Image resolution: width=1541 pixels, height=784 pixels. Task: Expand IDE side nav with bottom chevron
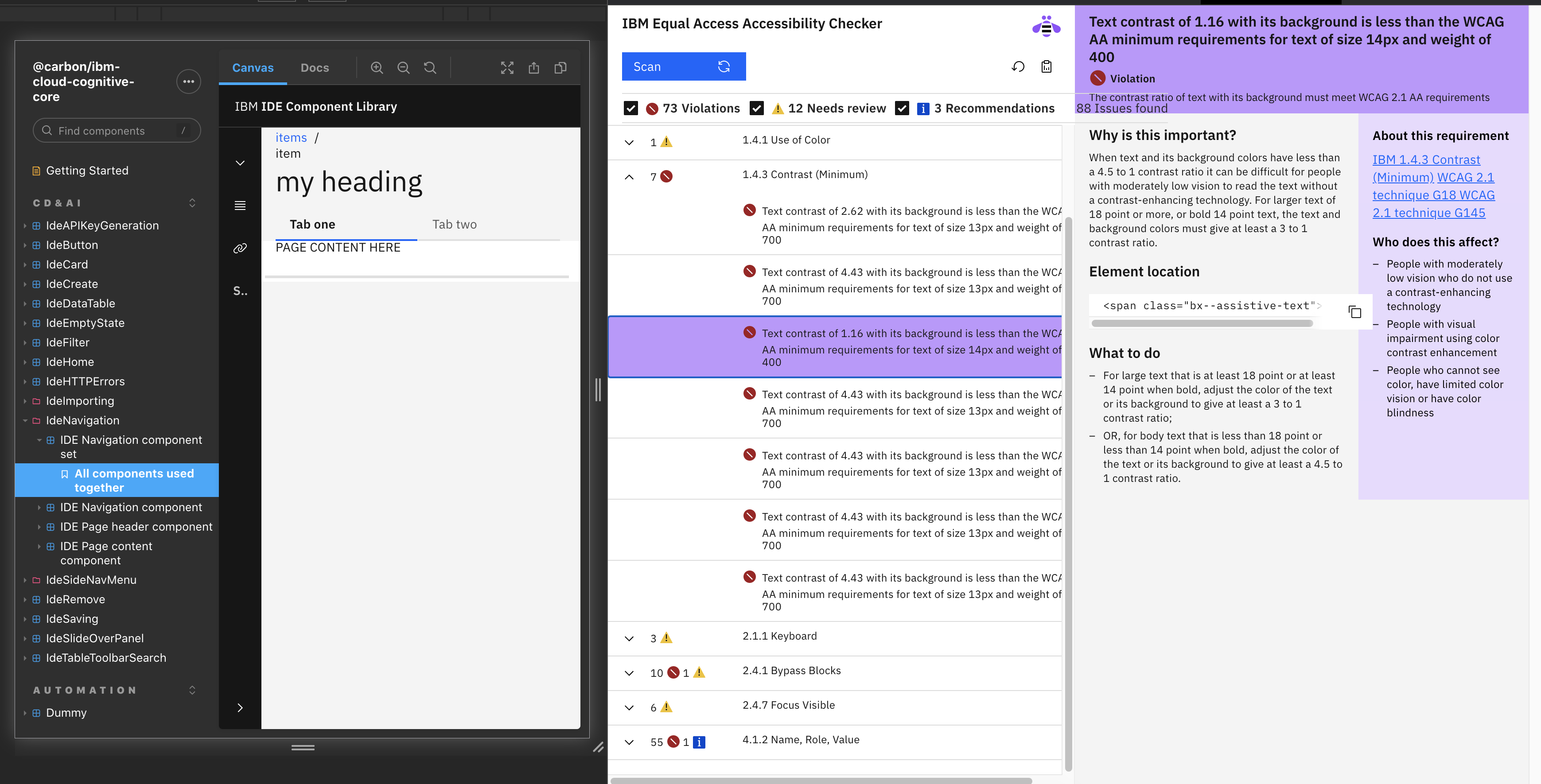click(240, 707)
